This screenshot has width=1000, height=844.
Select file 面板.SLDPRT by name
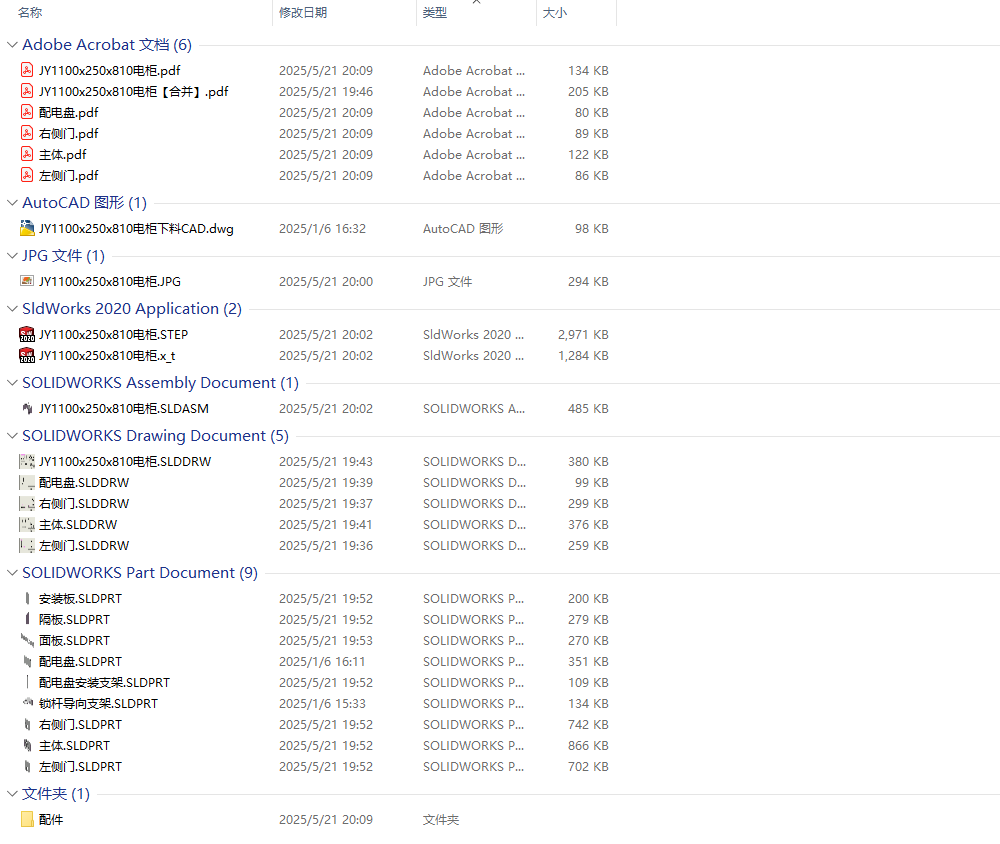point(74,640)
